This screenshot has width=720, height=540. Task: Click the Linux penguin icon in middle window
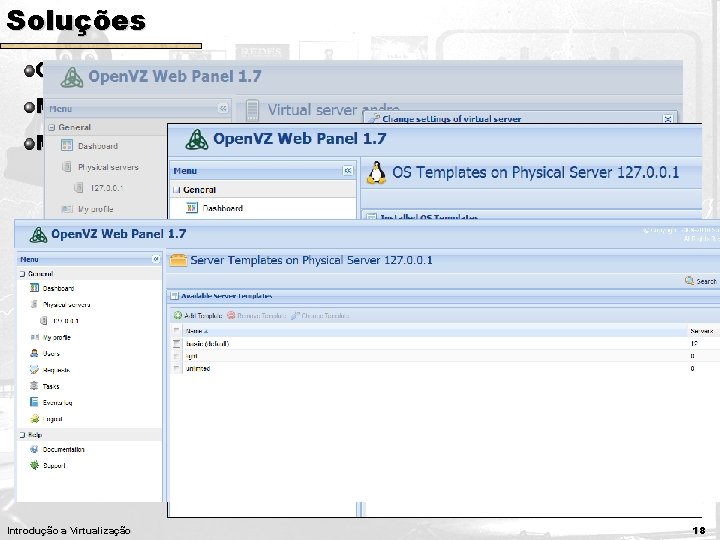pyautogui.click(x=377, y=173)
